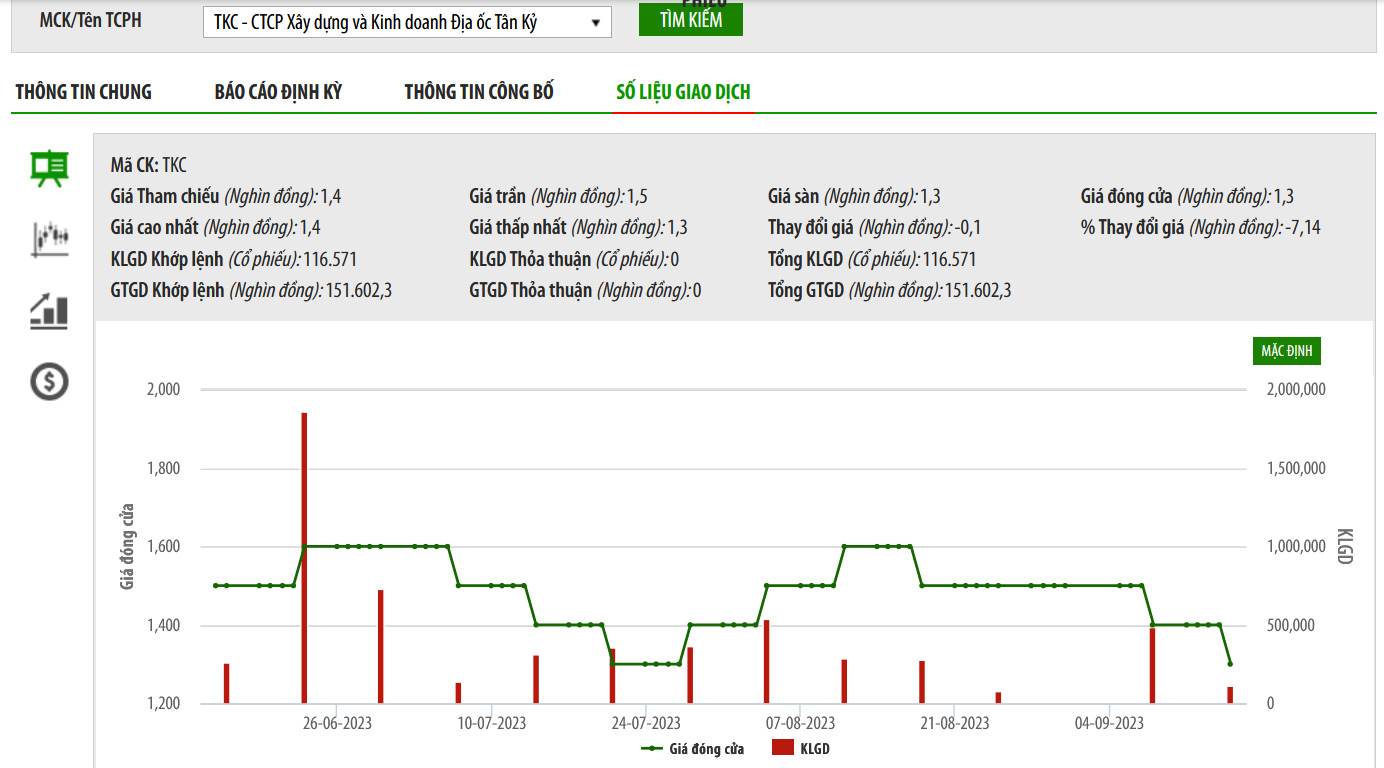
Task: Open the growth bar chart icon
Action: tap(49, 311)
